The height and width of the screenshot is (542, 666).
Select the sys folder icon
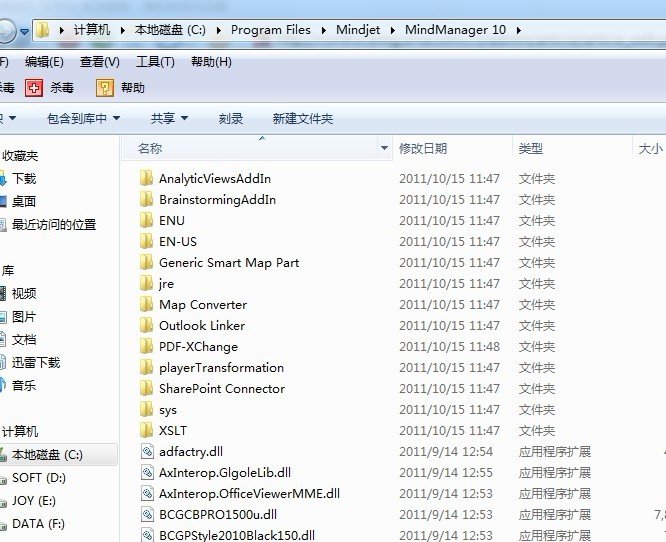pos(146,409)
